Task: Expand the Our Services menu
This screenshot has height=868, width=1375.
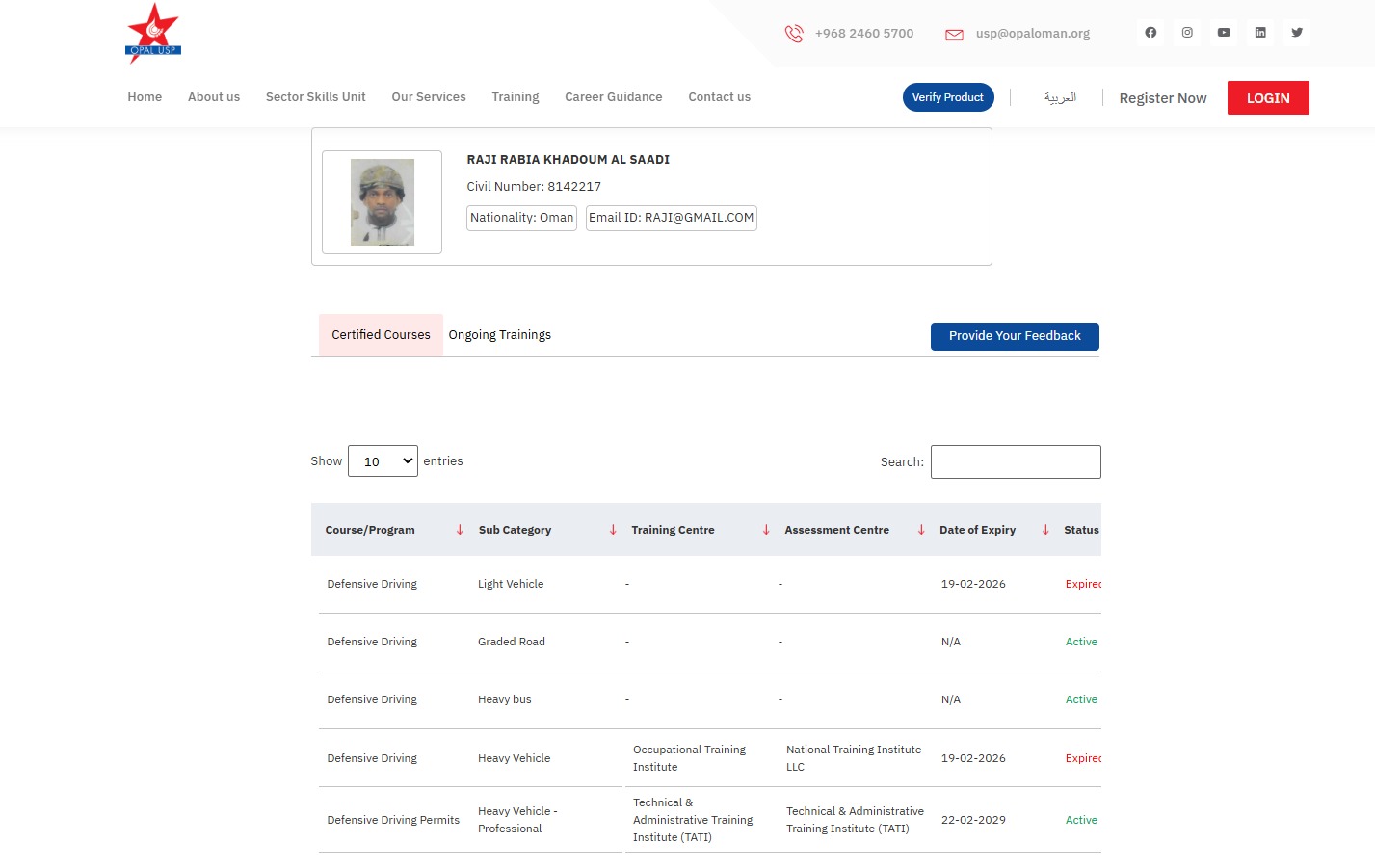Action: (429, 97)
